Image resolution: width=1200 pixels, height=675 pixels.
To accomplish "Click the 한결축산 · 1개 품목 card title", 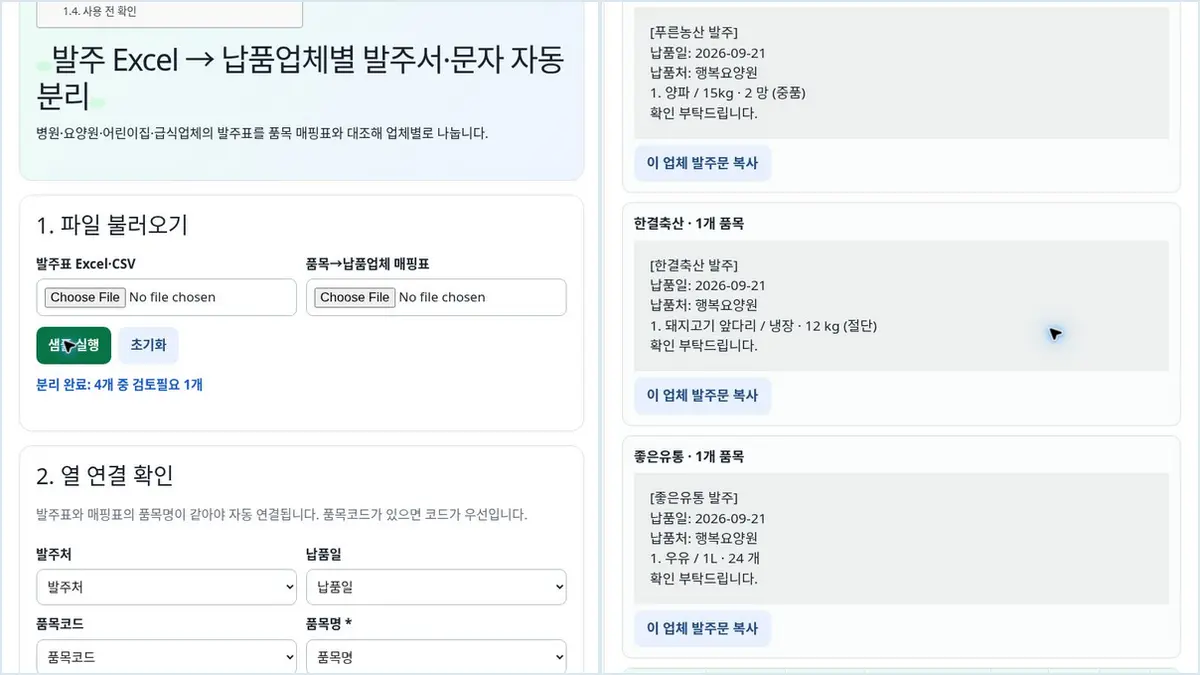I will tap(689, 224).
